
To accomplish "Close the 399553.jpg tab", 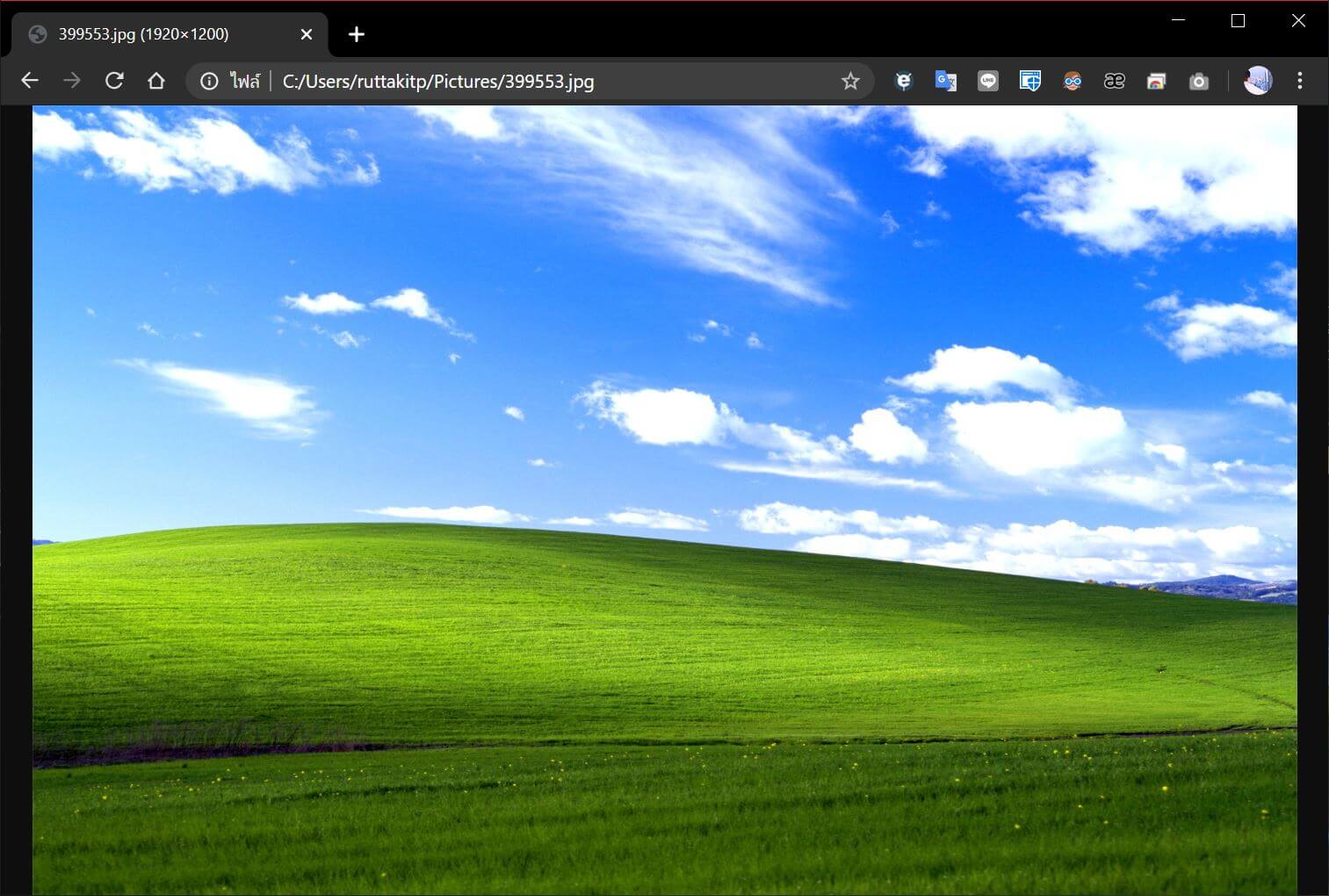I will point(307,34).
